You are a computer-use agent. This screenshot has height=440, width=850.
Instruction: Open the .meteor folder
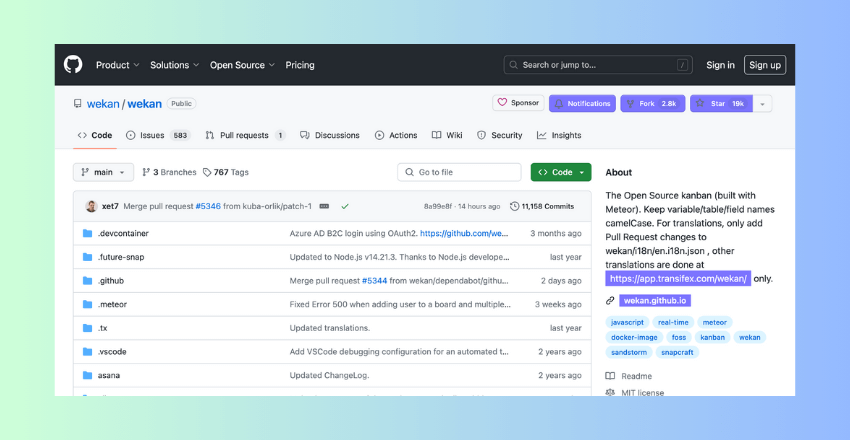tap(112, 305)
